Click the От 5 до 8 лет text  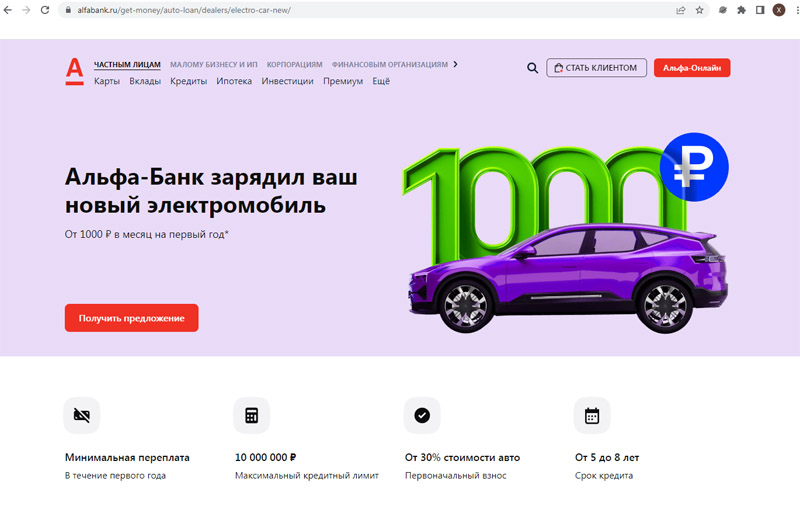coord(607,458)
